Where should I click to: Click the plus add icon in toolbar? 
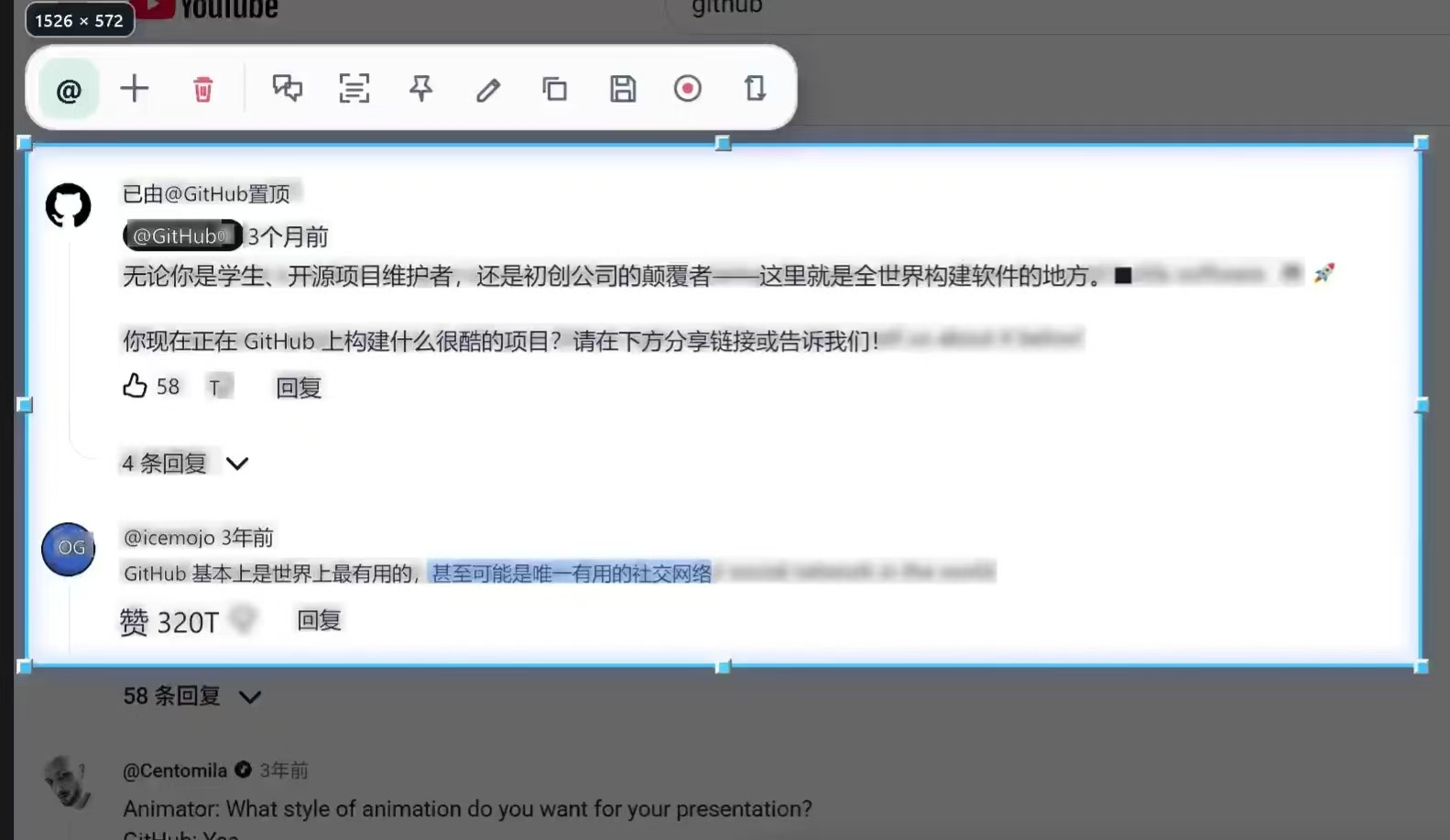(x=135, y=89)
